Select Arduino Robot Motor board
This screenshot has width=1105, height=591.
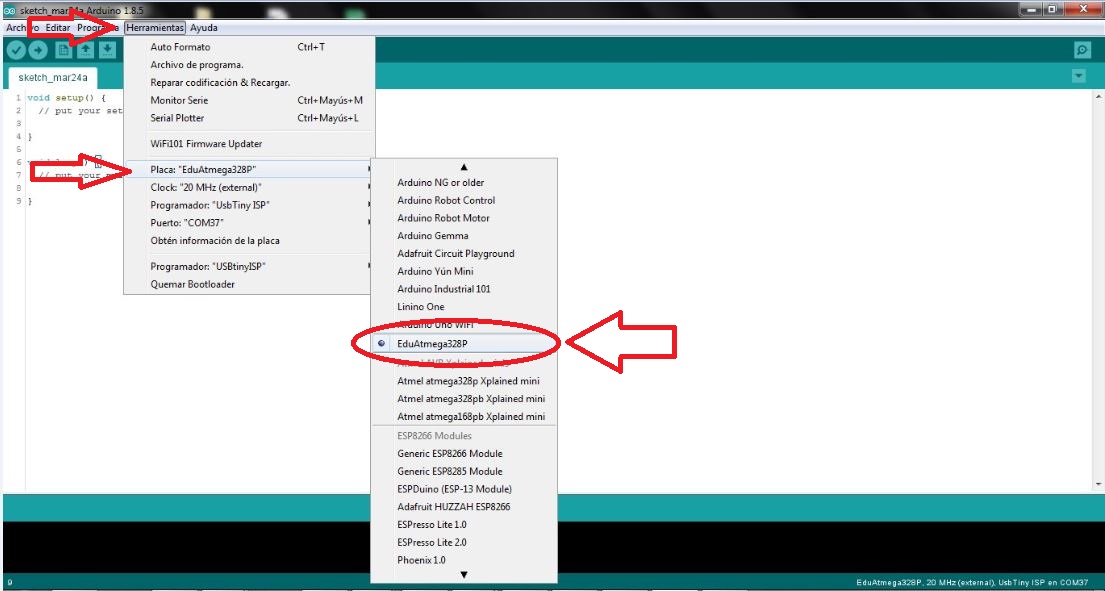(464, 218)
